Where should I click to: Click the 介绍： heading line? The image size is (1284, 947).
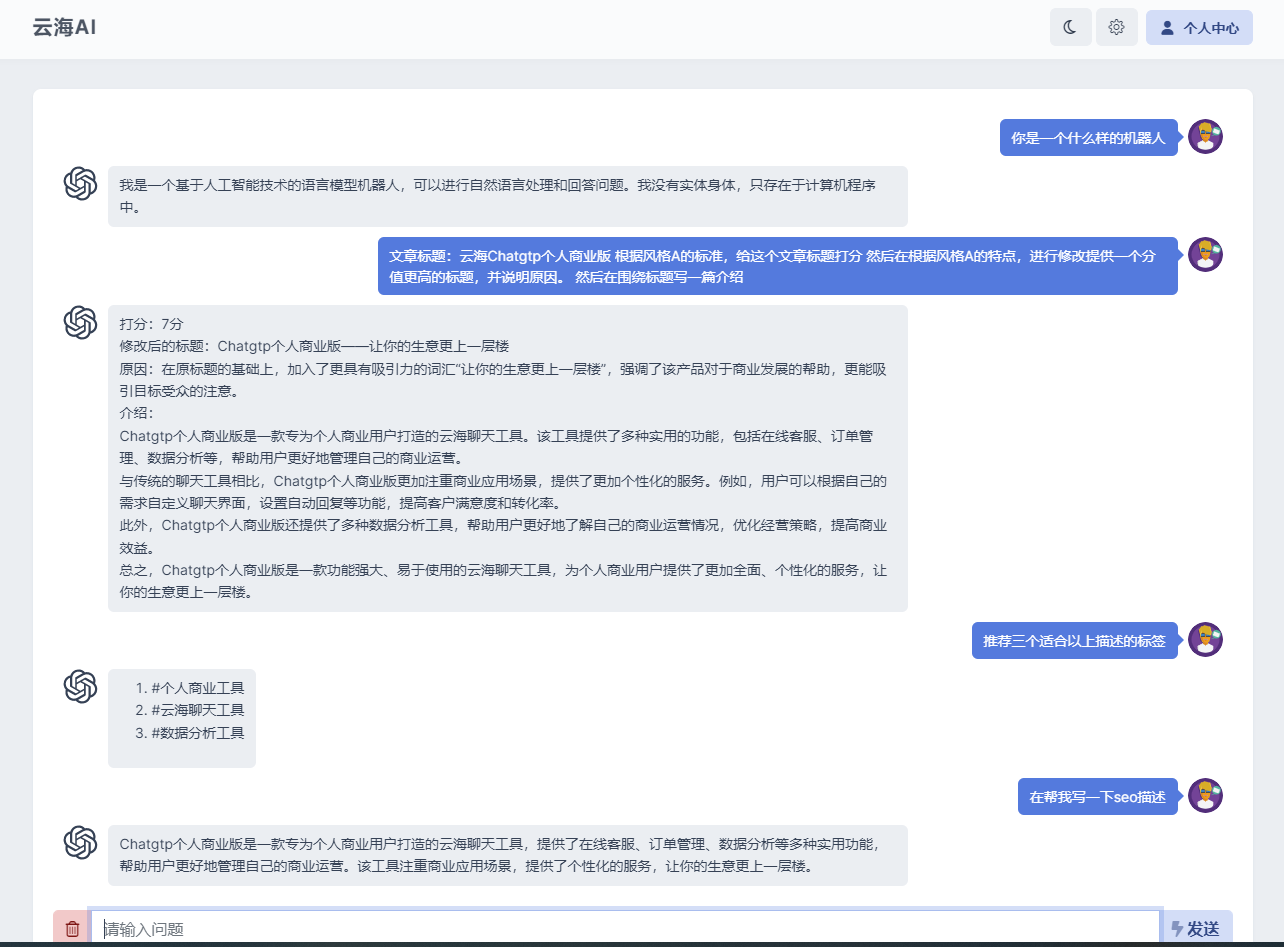pos(137,413)
